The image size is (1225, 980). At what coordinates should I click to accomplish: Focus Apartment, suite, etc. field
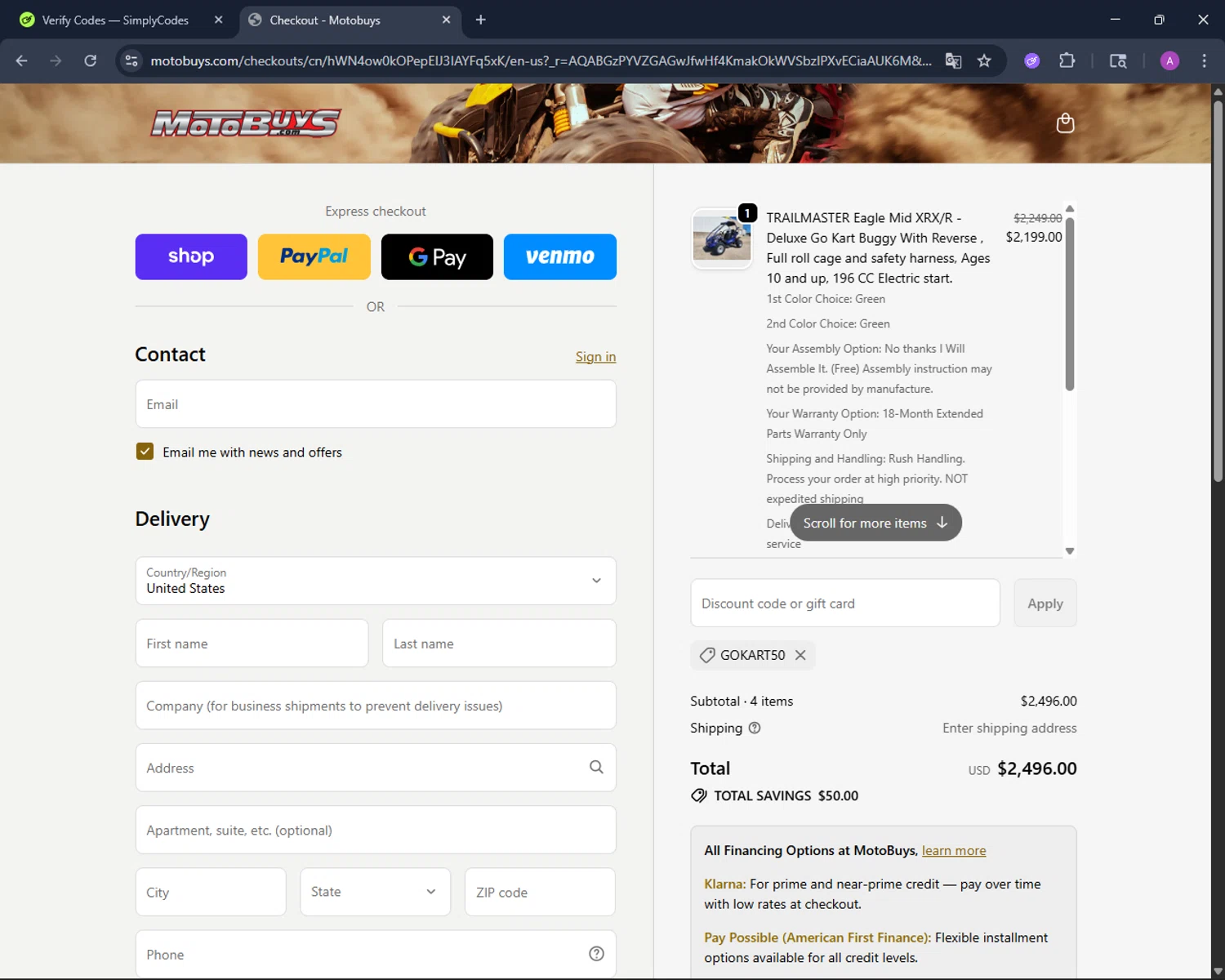click(376, 830)
